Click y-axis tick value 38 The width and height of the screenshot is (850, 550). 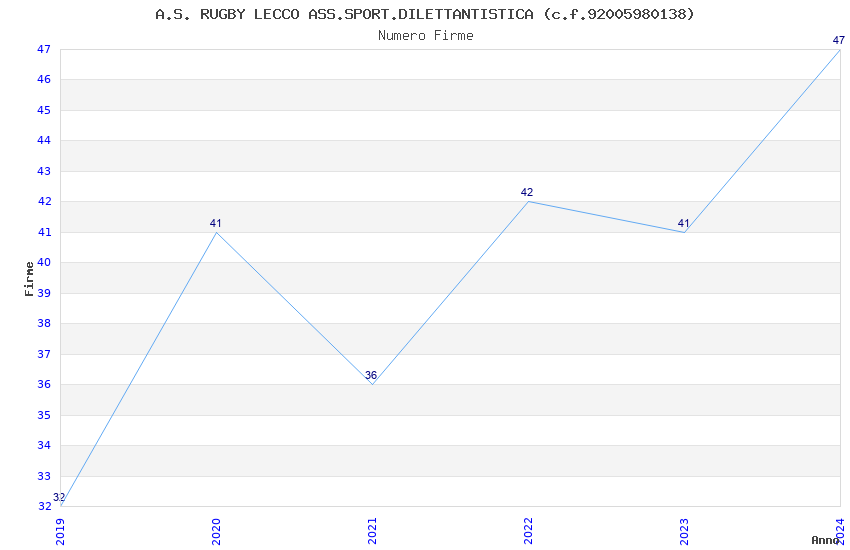click(44, 323)
